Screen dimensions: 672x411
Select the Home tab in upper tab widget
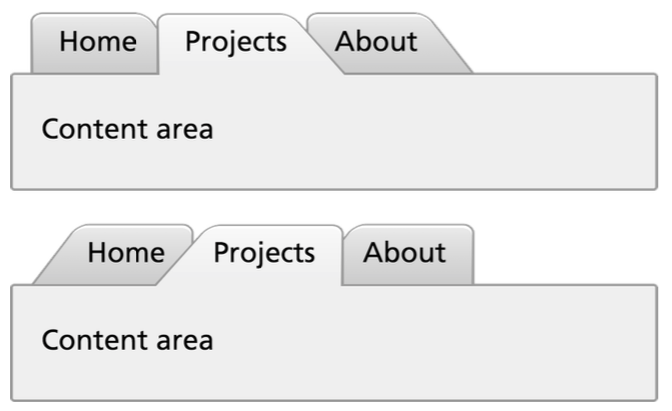(97, 43)
